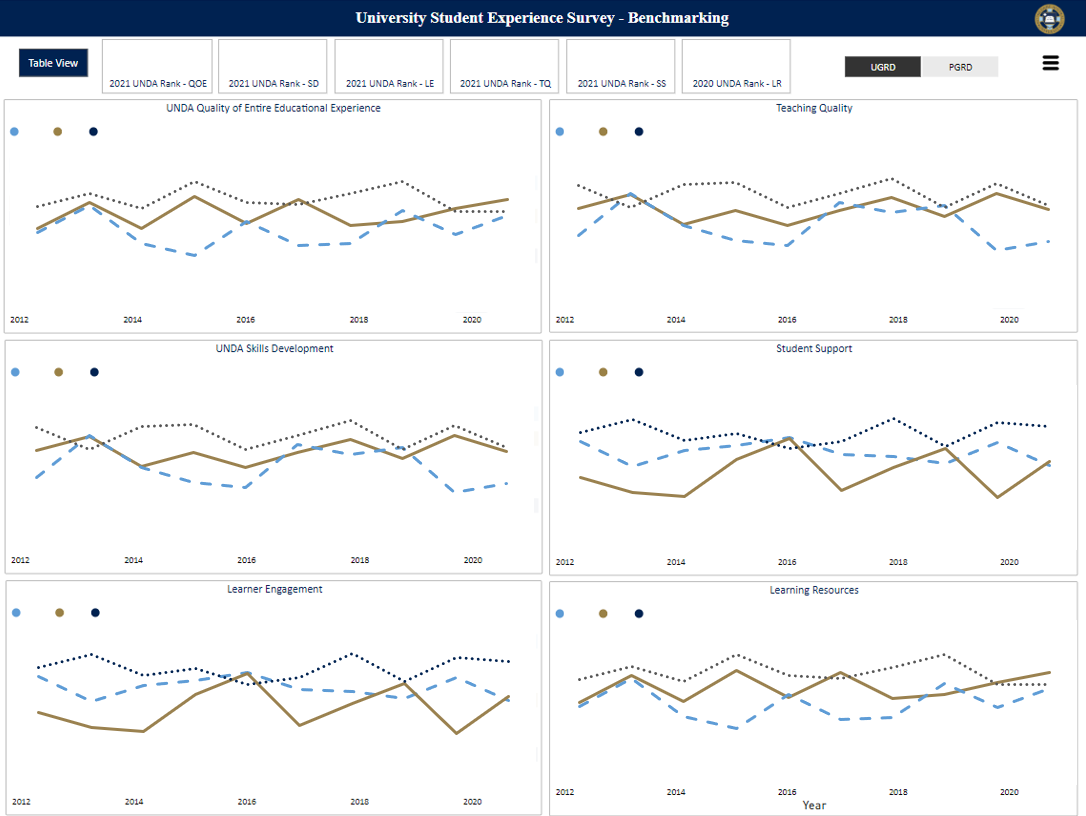Image resolution: width=1086 pixels, height=816 pixels.
Task: Click gold legend dot in Learner Engagement chart
Action: pos(60,612)
